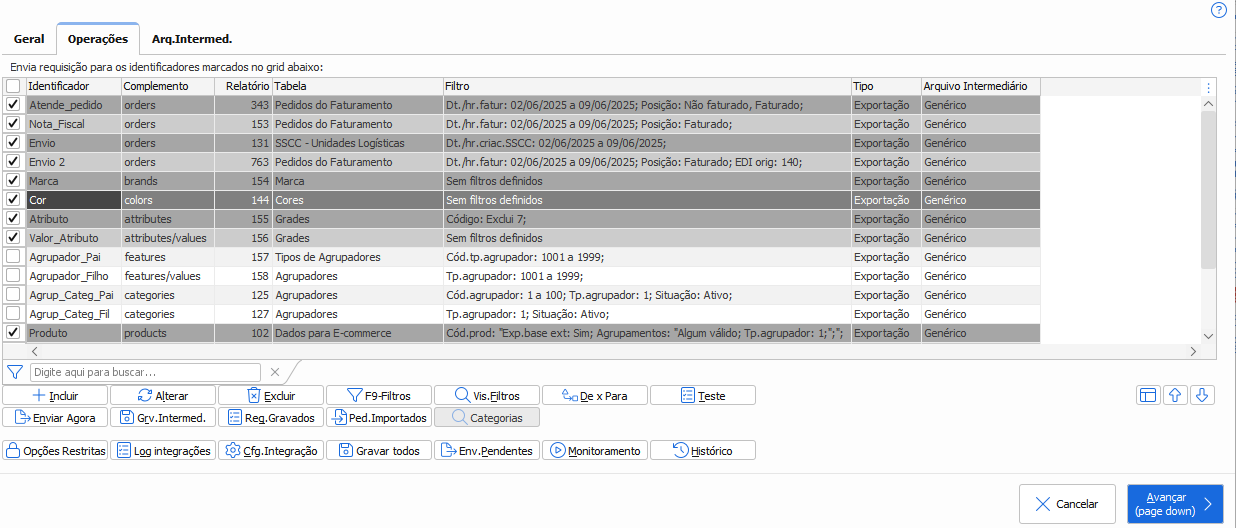Image resolution: width=1242 pixels, height=528 pixels.
Task: Toggle the select-all header checkbox
Action: click(x=13, y=87)
